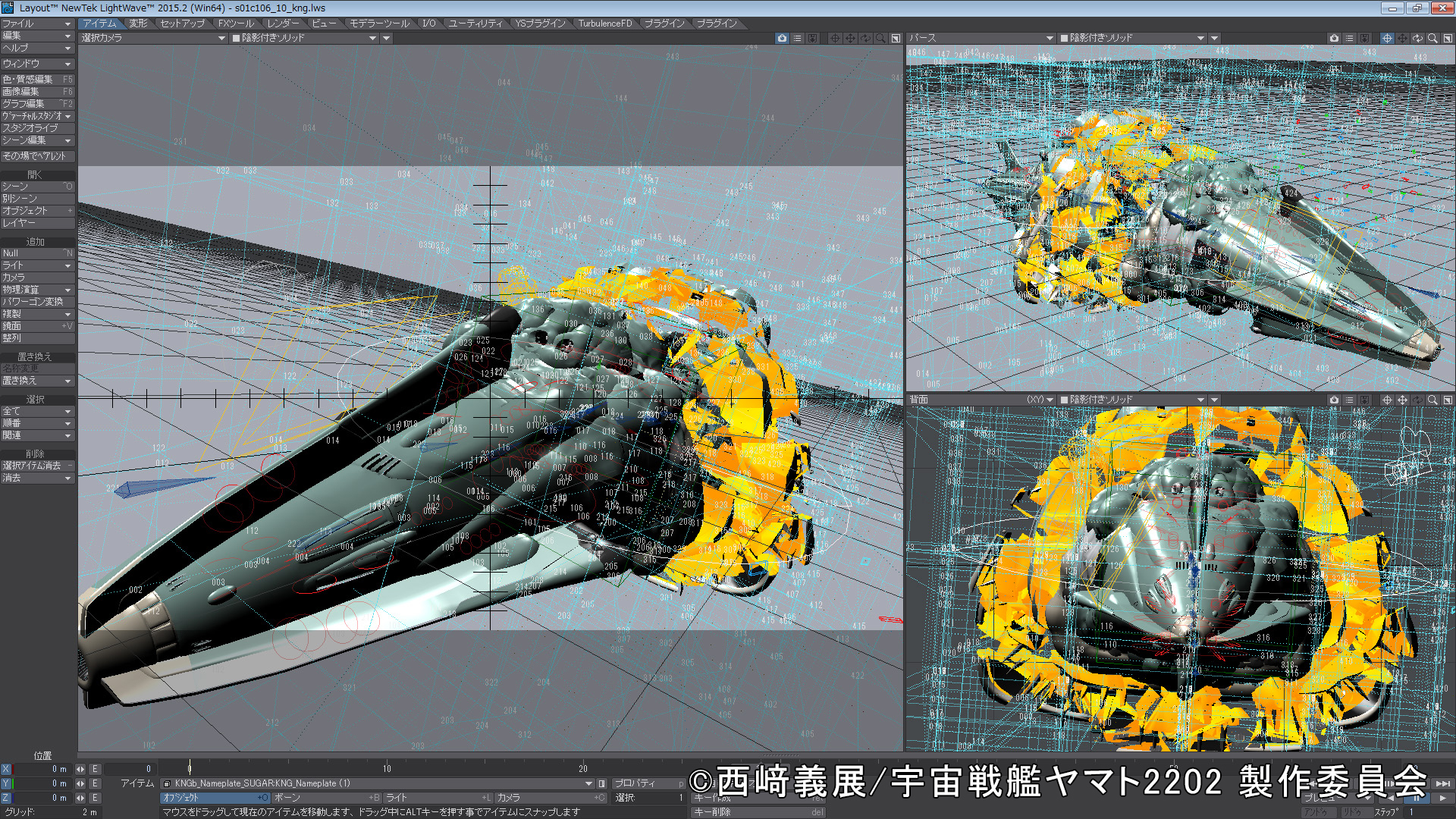
Task: Switch to 変形 tab
Action: 139,24
